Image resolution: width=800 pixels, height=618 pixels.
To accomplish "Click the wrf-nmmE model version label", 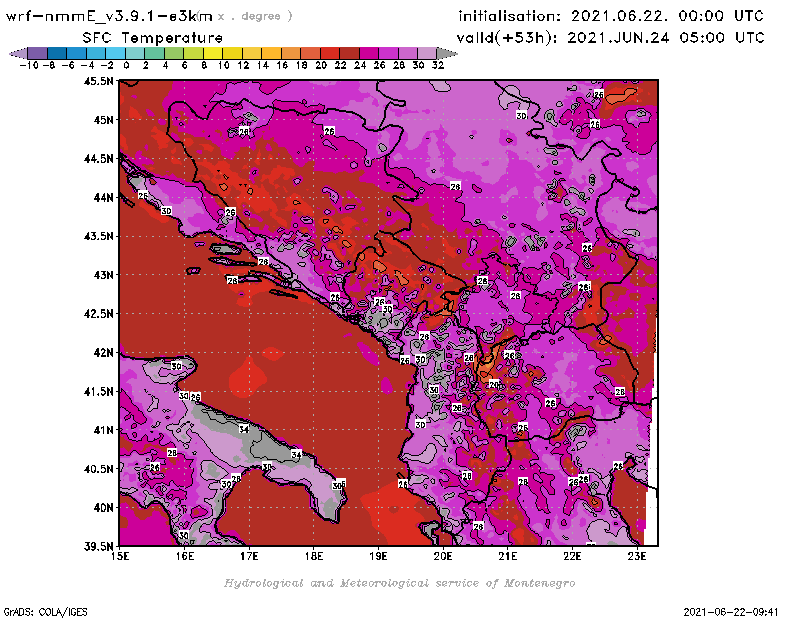I will [110, 16].
